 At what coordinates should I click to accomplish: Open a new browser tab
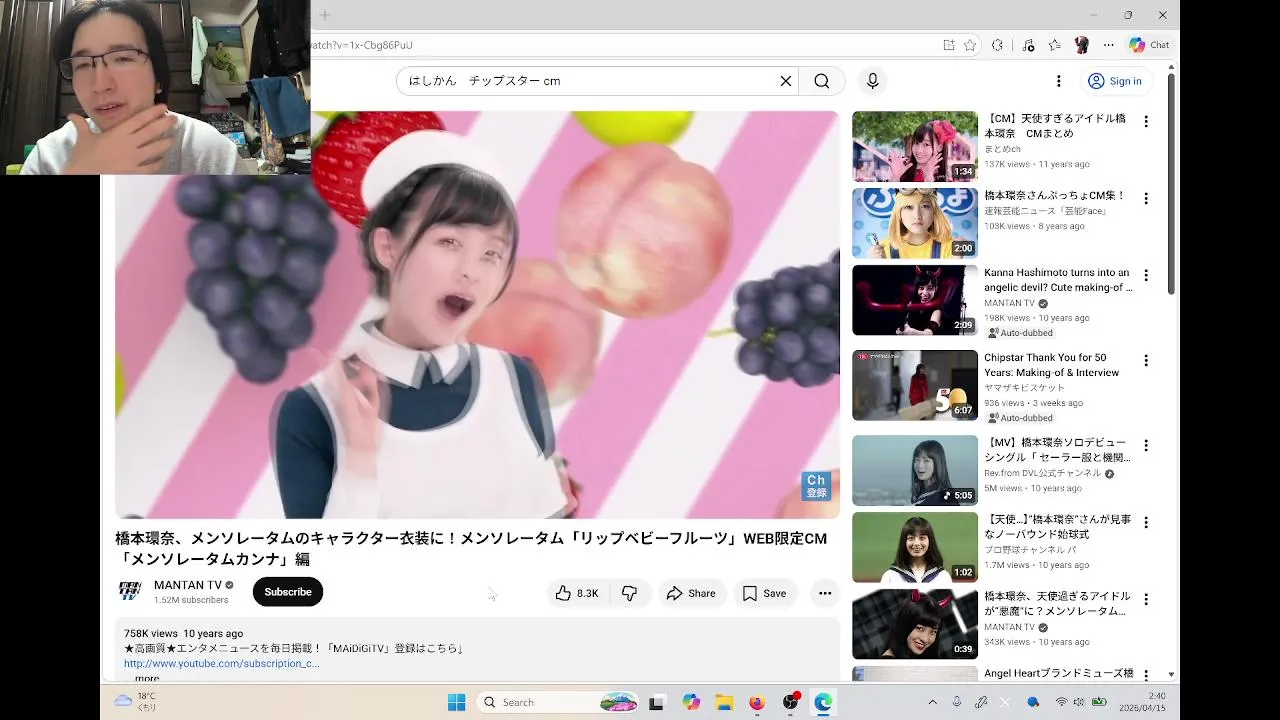(x=325, y=15)
